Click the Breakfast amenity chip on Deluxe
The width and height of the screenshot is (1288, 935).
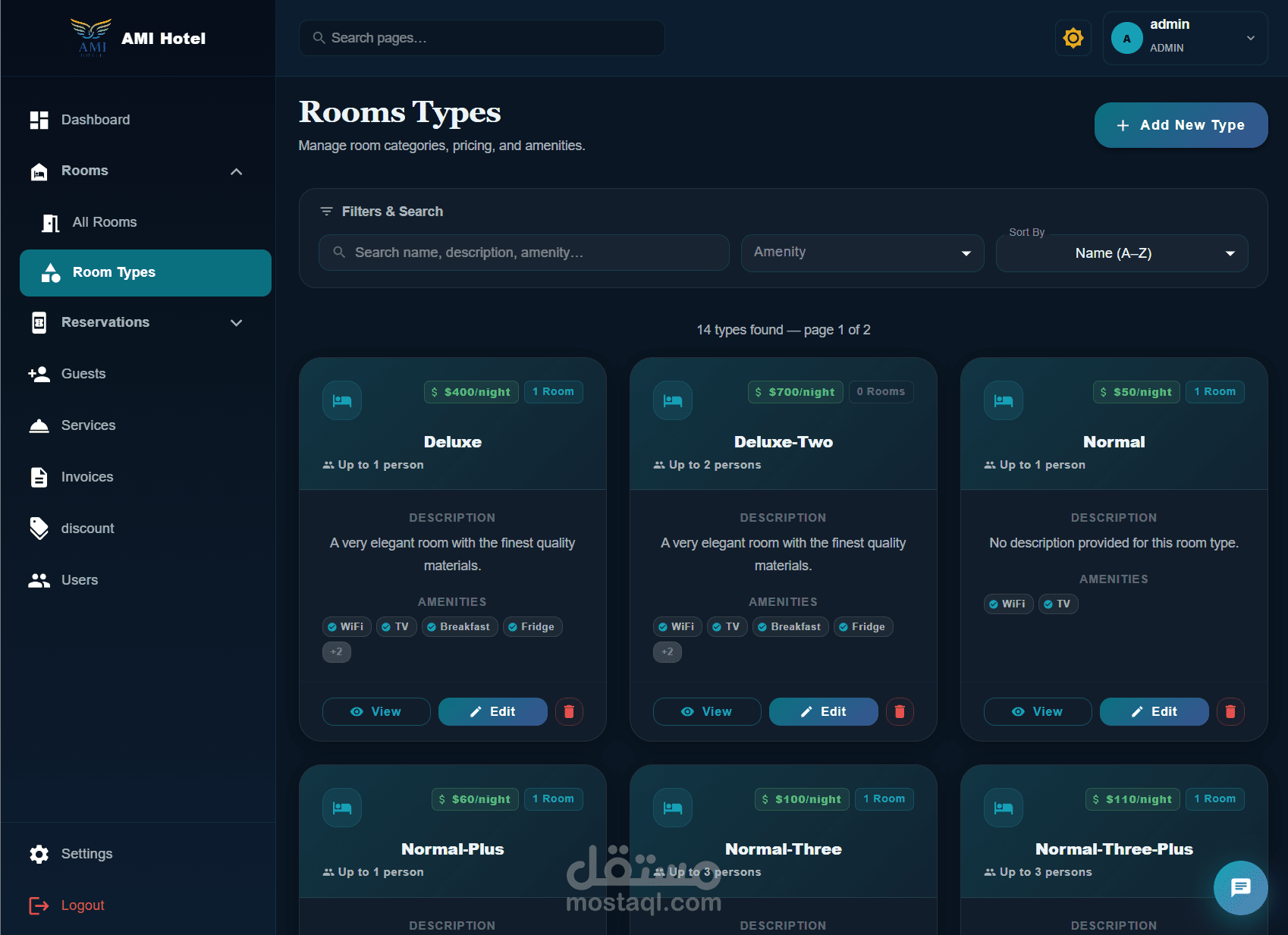(x=460, y=627)
